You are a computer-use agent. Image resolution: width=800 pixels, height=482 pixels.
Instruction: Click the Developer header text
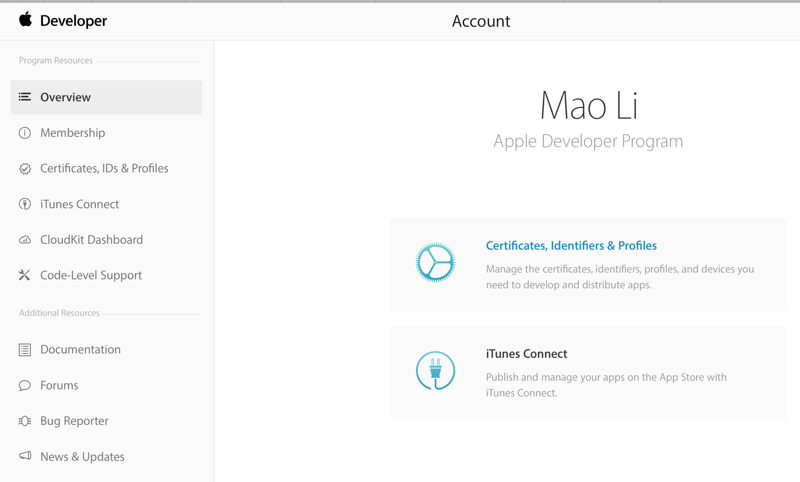(x=73, y=21)
